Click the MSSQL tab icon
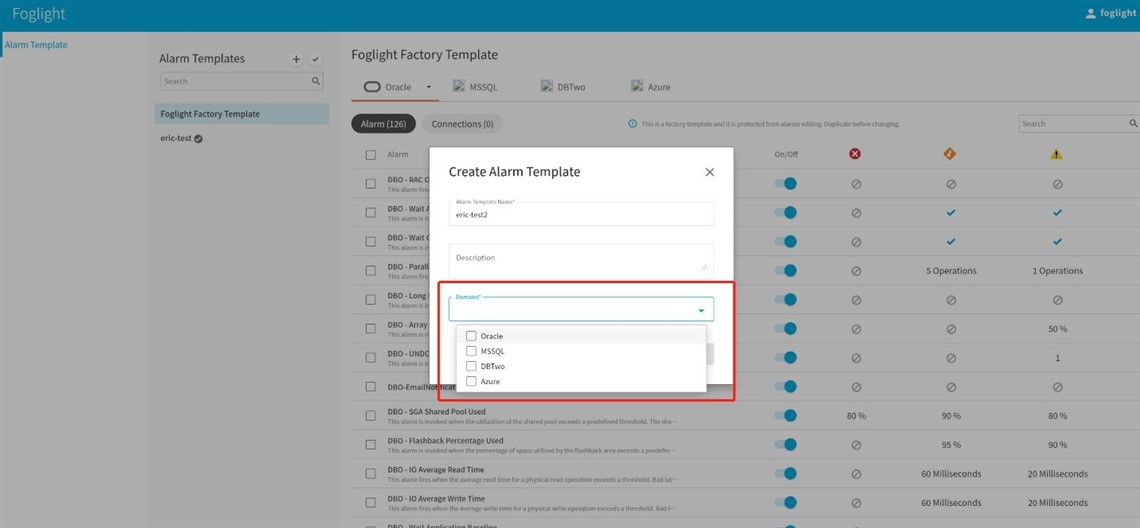1140x528 pixels. 459,86
